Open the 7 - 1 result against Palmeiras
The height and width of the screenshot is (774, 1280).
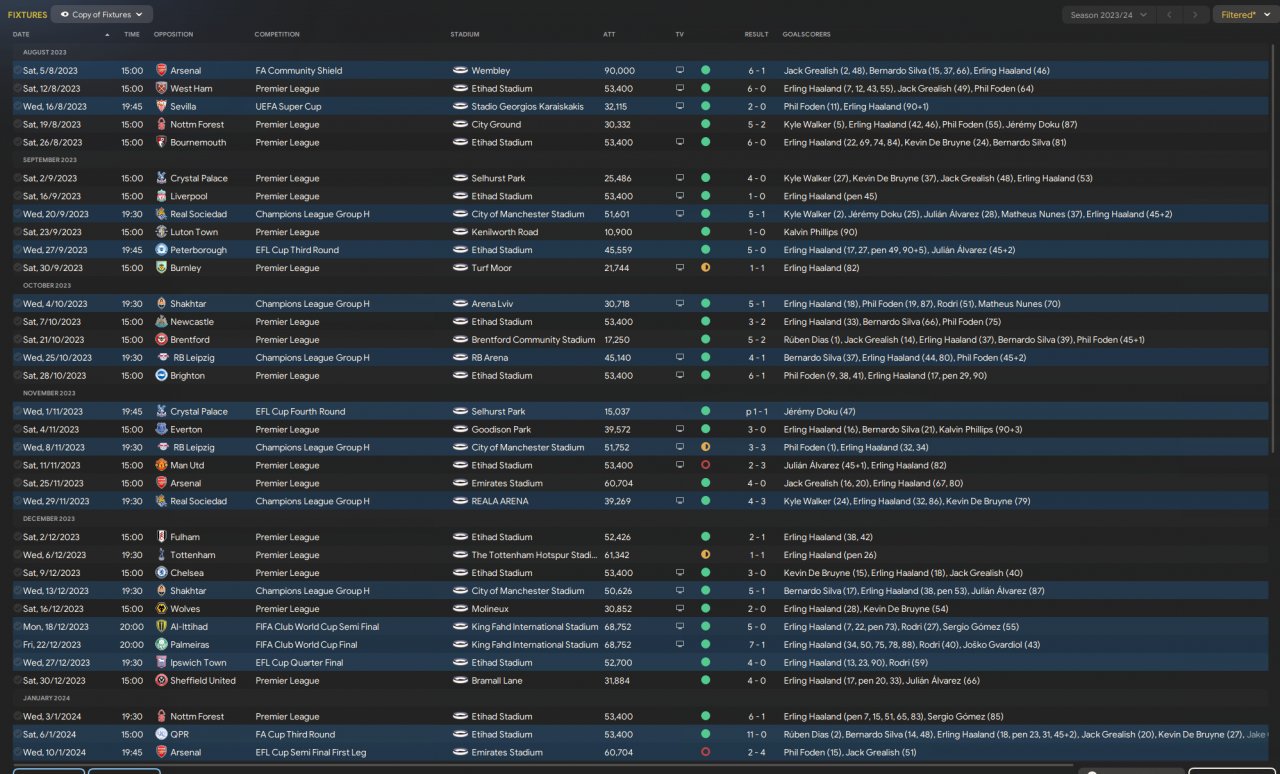click(x=756, y=645)
